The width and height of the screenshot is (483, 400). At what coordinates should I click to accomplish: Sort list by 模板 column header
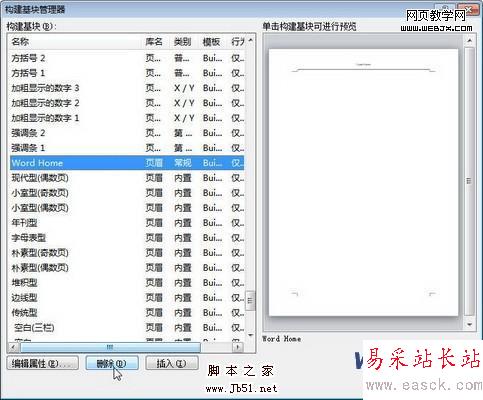[212, 42]
